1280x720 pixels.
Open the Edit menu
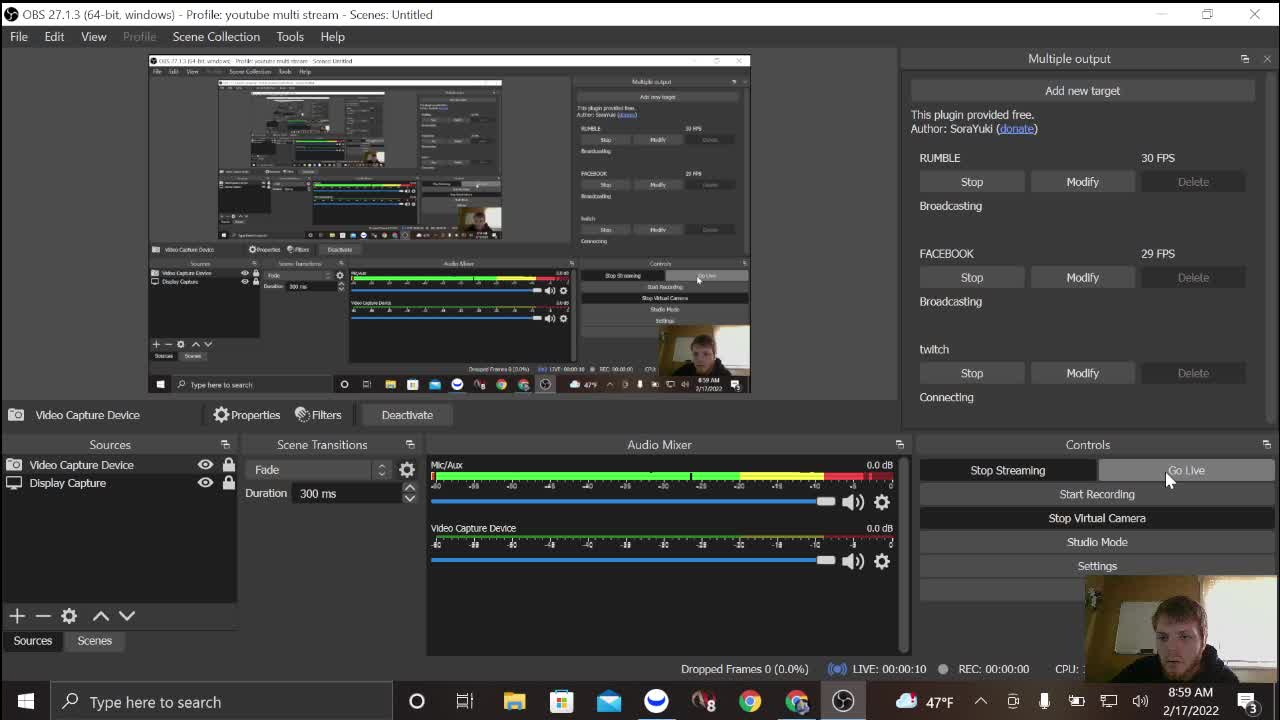tap(54, 37)
